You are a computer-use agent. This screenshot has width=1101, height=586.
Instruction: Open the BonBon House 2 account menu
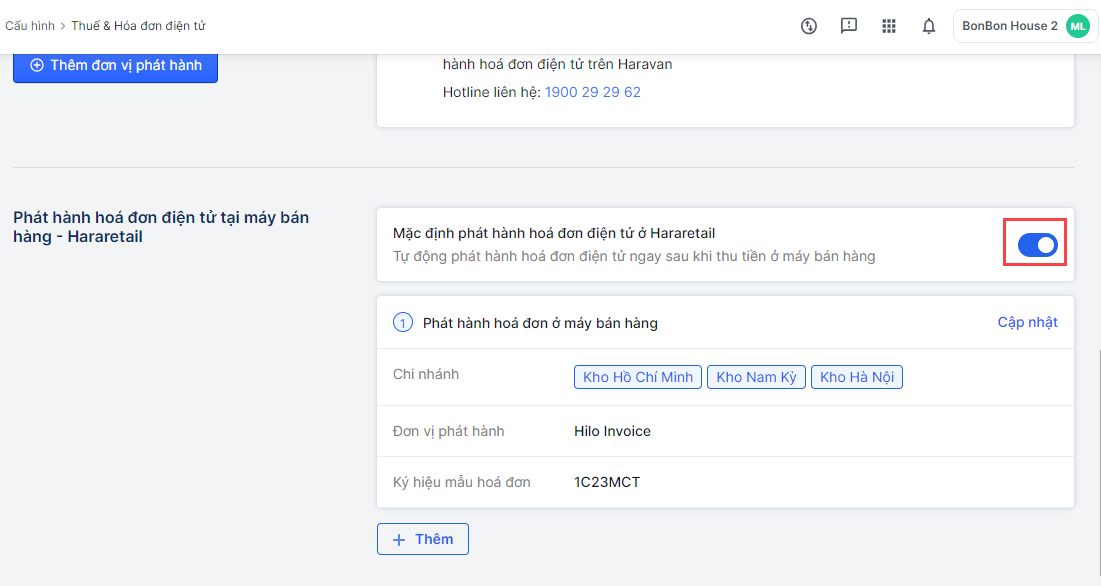[1010, 26]
